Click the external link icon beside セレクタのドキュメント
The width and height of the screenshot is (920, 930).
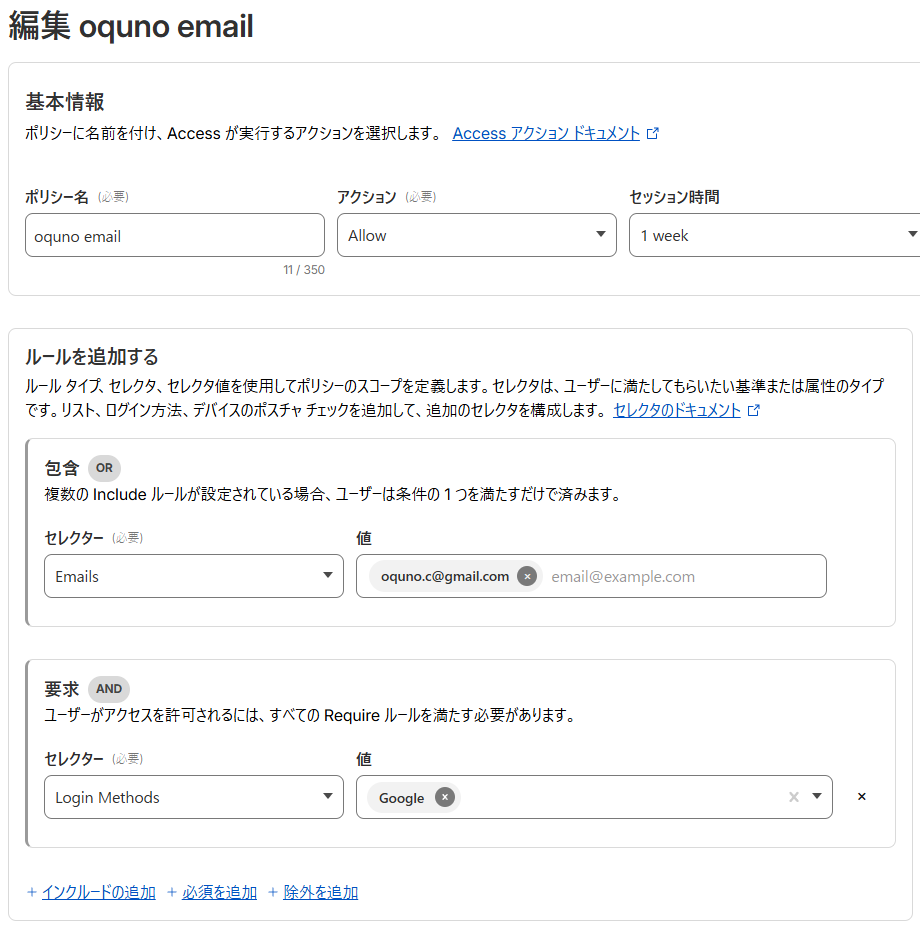(x=751, y=410)
